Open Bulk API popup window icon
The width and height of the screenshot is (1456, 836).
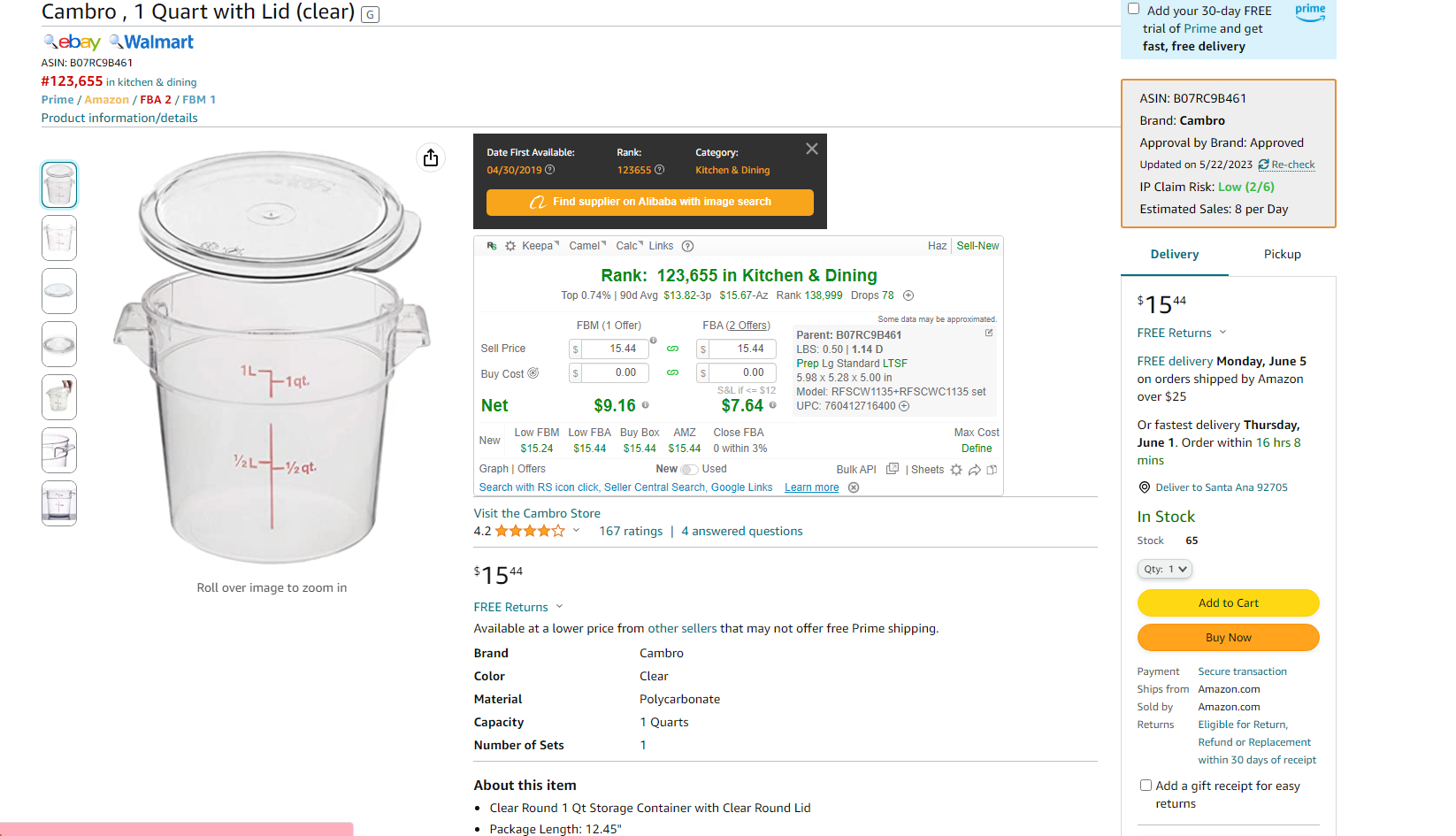coord(893,469)
